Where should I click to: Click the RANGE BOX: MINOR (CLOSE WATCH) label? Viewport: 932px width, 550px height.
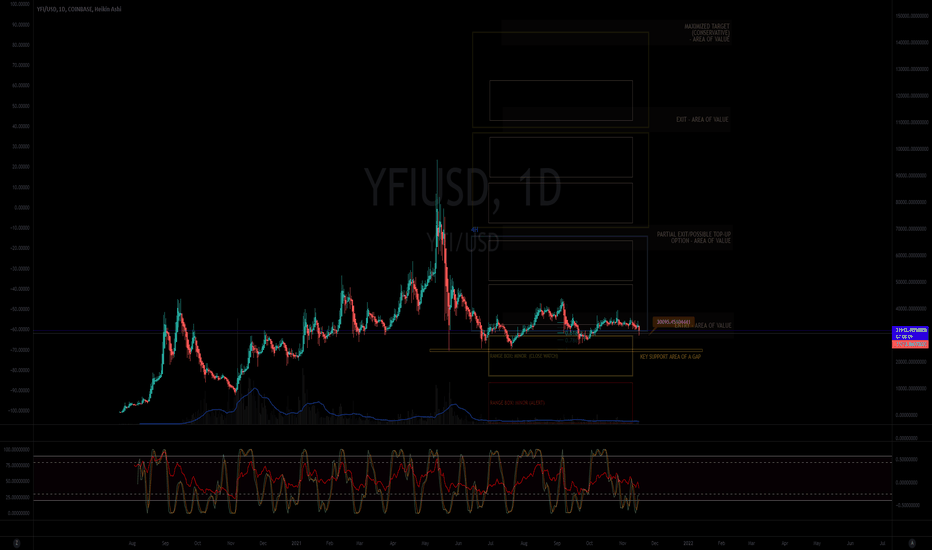point(523,356)
